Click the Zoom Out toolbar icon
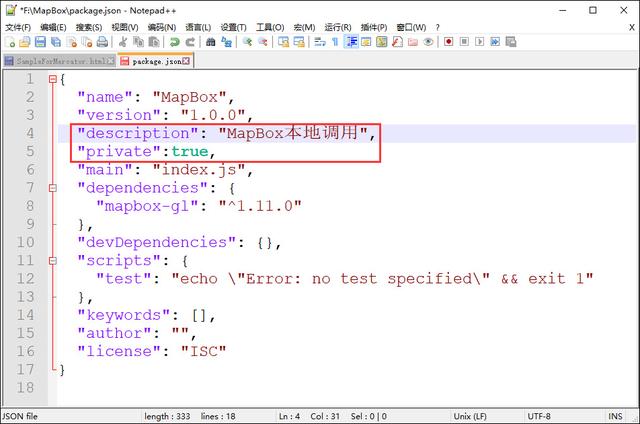The height and width of the screenshot is (424, 640). [262, 42]
